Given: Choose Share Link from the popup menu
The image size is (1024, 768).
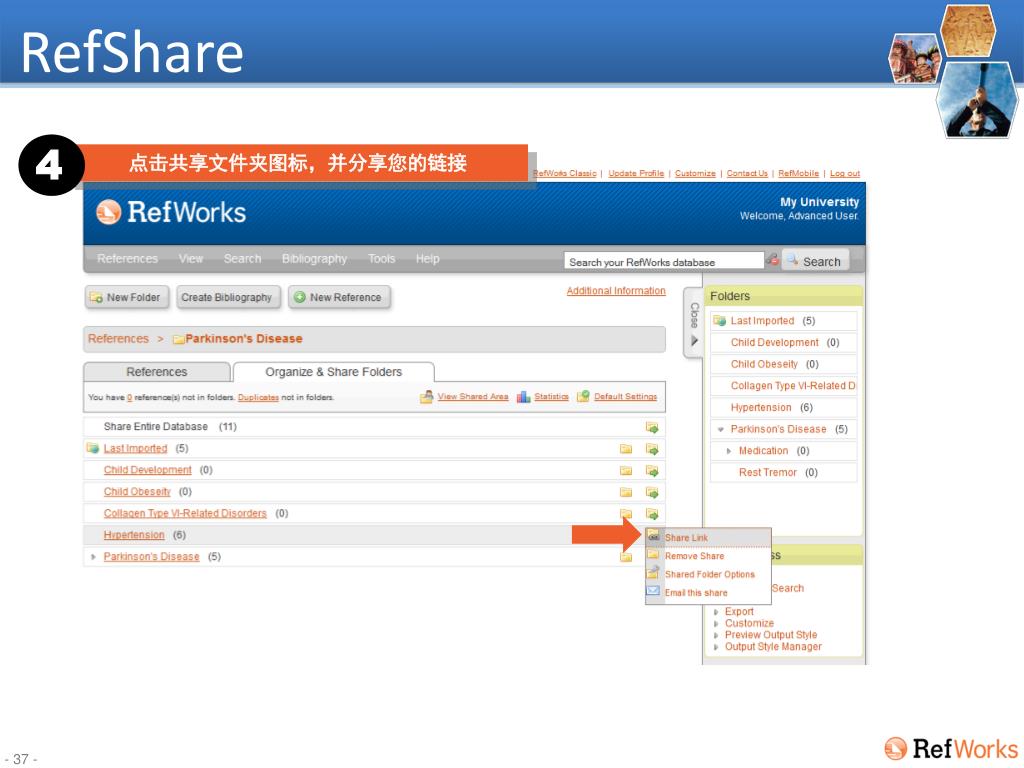Looking at the screenshot, I should (686, 537).
